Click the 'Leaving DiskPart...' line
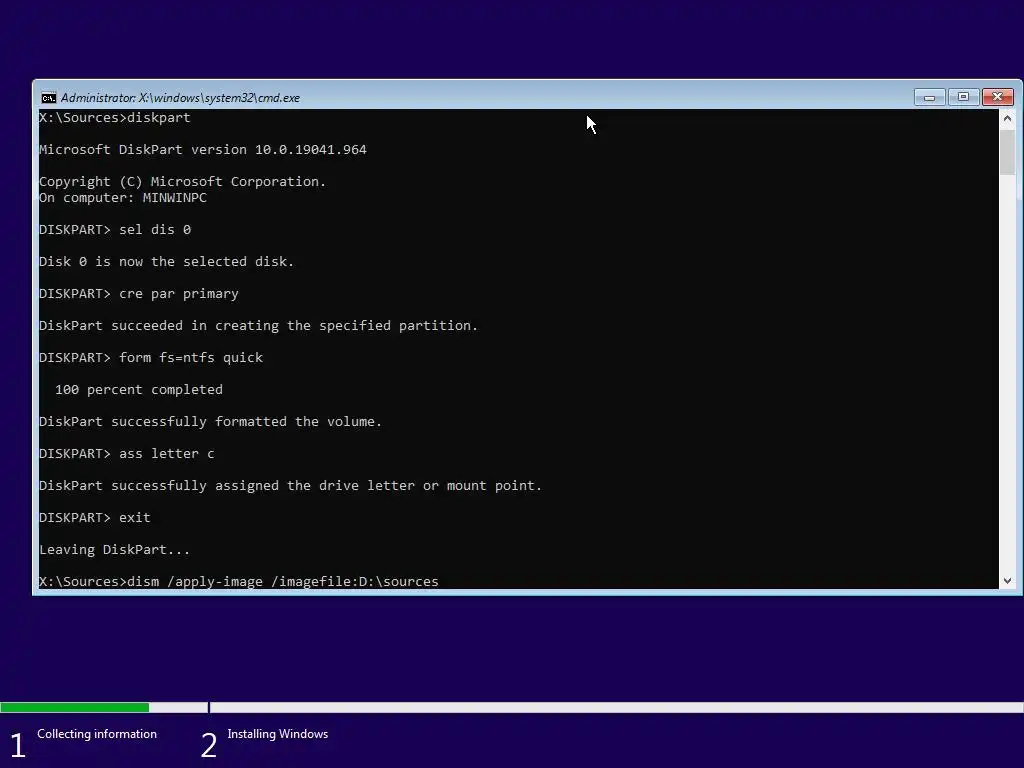1024x768 pixels. (x=115, y=550)
